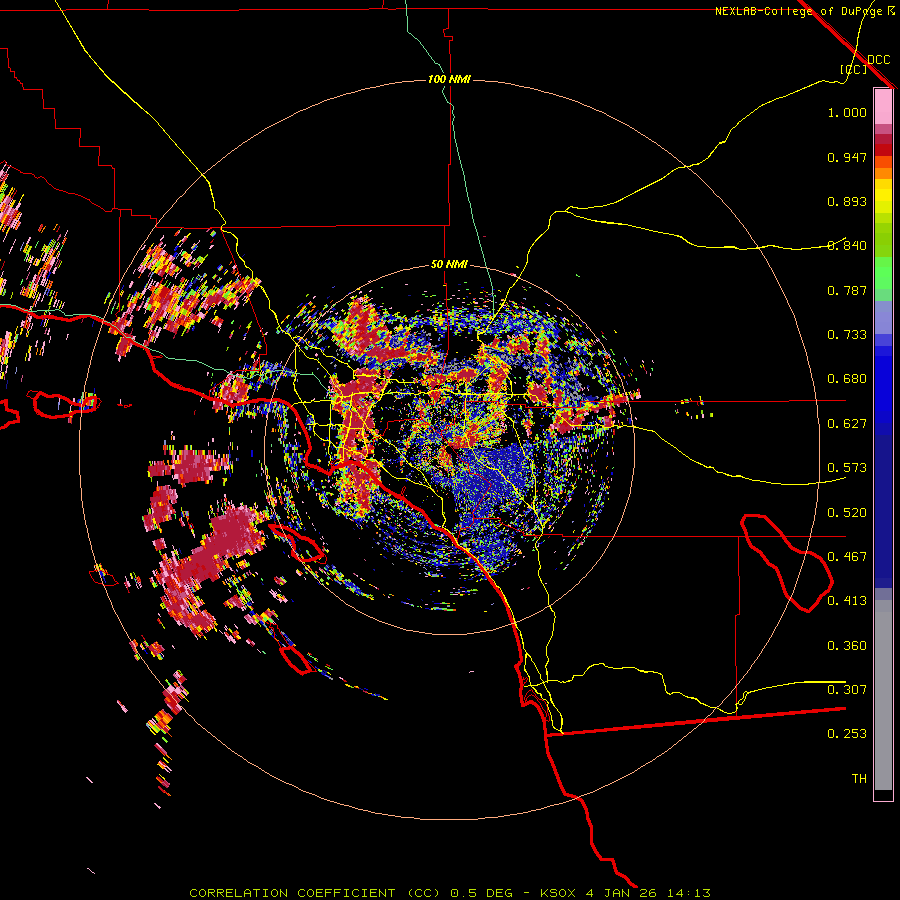Click the DCC label above the color scale
Image resolution: width=900 pixels, height=900 pixels.
coord(878,60)
